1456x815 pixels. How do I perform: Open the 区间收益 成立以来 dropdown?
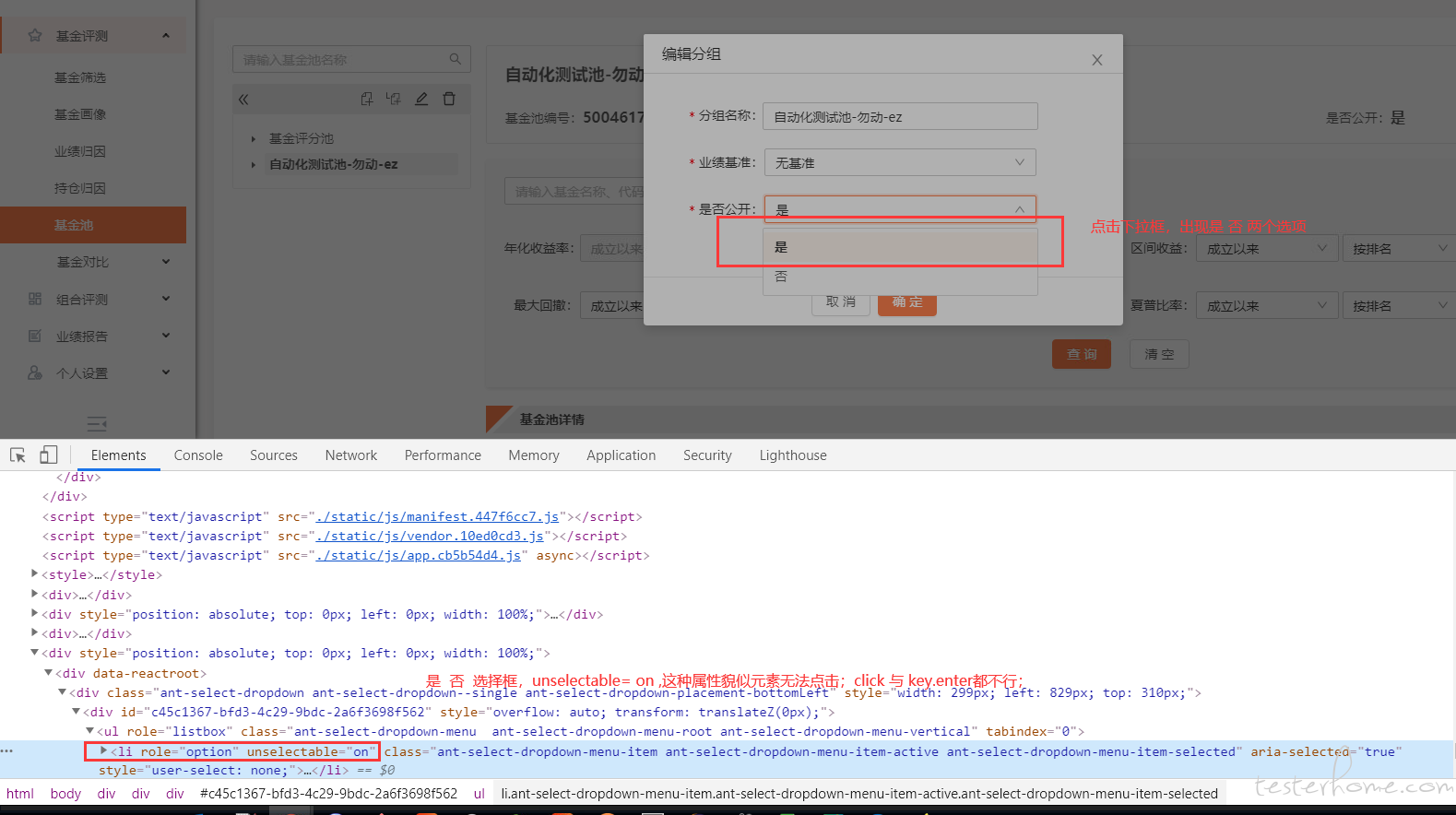(x=1266, y=249)
